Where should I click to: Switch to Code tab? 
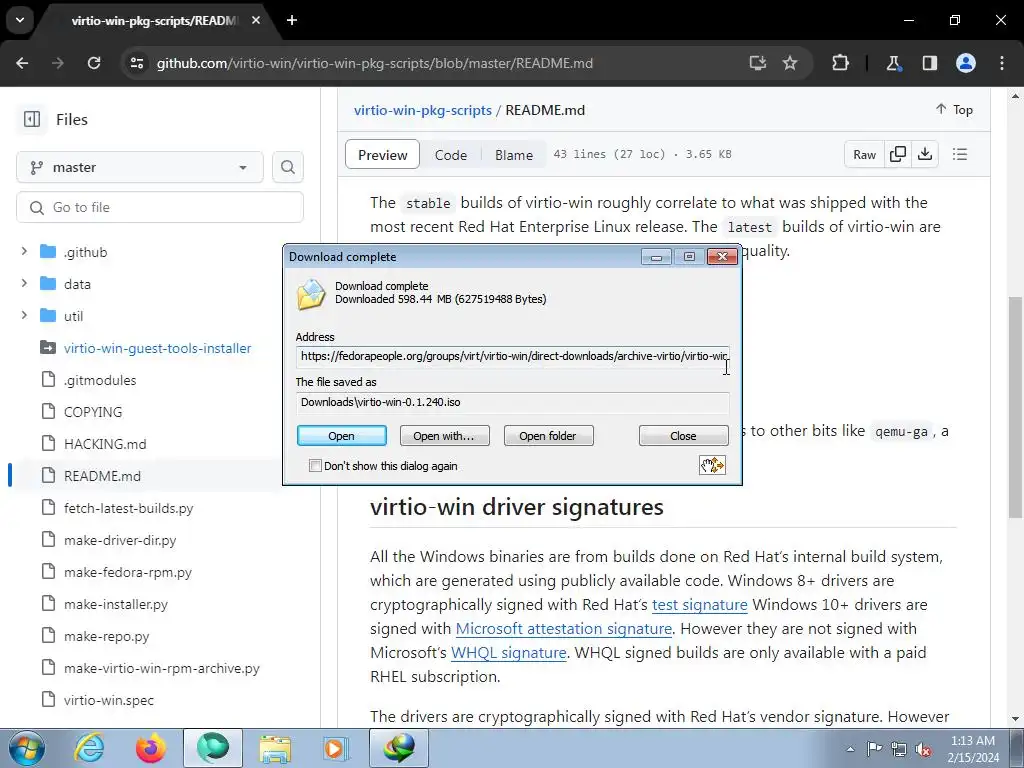click(451, 155)
